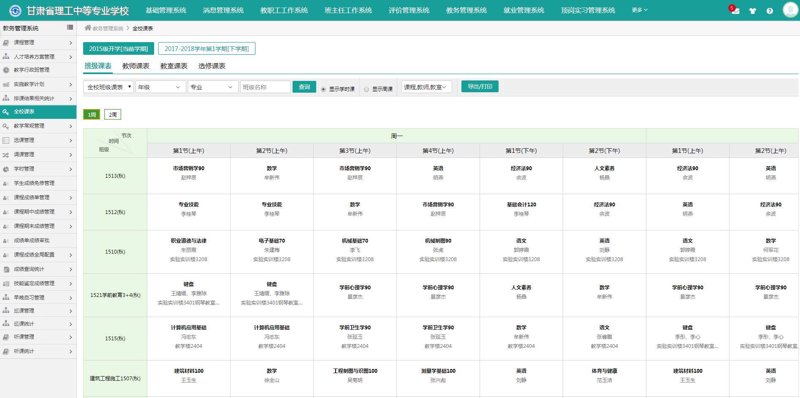The width and height of the screenshot is (800, 398).
Task: Select the 2015级开学 current semester button
Action: [118, 48]
